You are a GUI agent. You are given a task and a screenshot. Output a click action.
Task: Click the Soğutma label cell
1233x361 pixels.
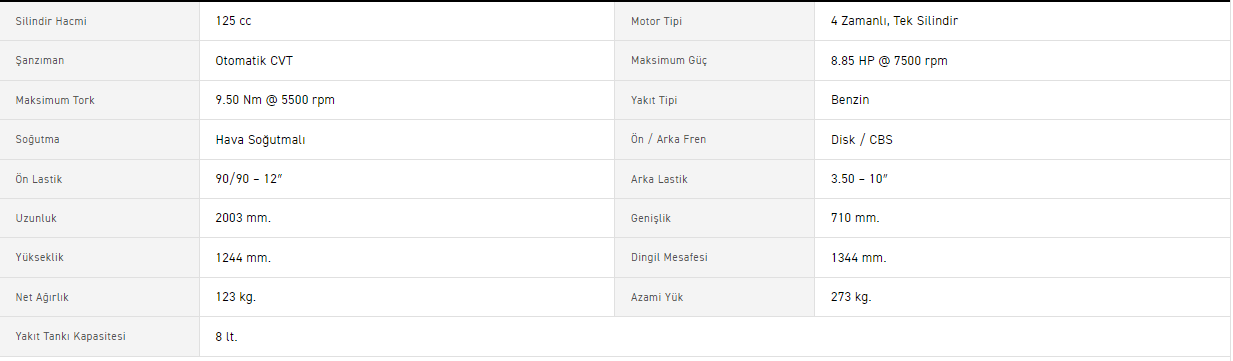[x=100, y=140]
